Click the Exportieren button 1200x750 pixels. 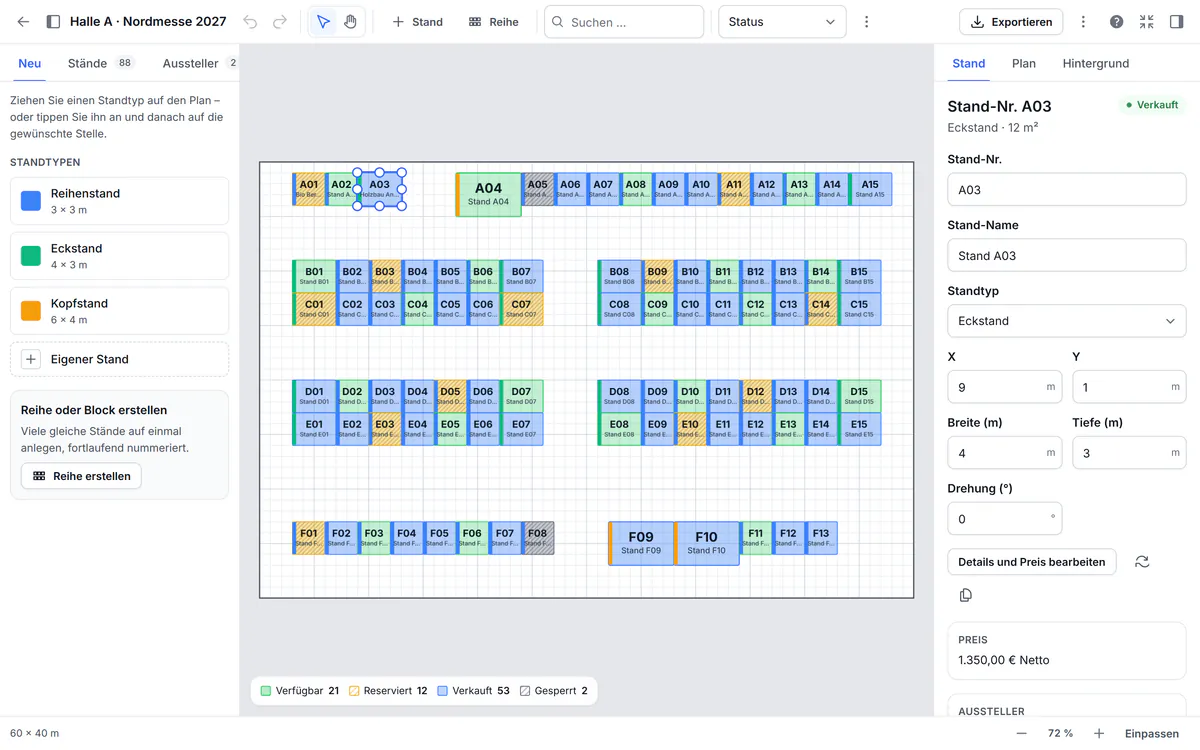point(1011,22)
